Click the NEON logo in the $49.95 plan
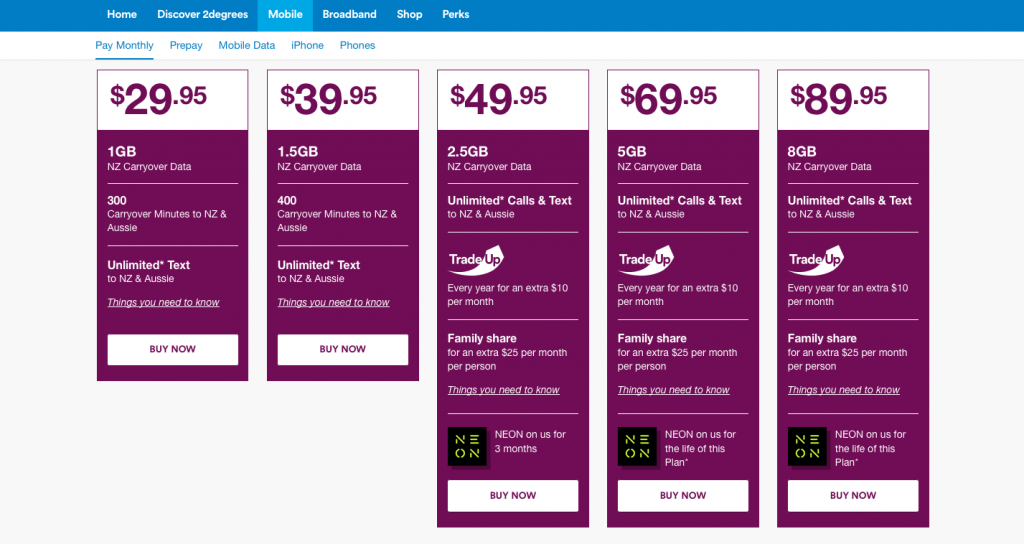The width and height of the screenshot is (1024, 544). coord(467,446)
